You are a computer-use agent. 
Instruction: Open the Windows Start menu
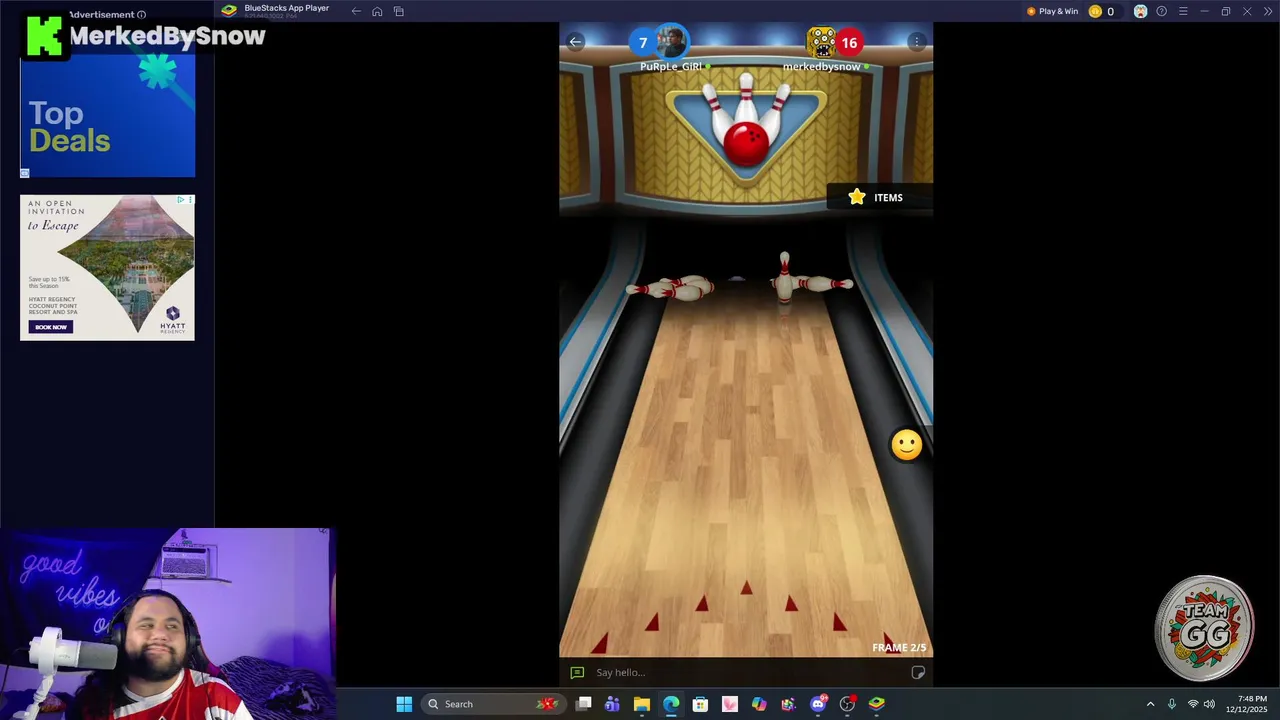pos(404,704)
